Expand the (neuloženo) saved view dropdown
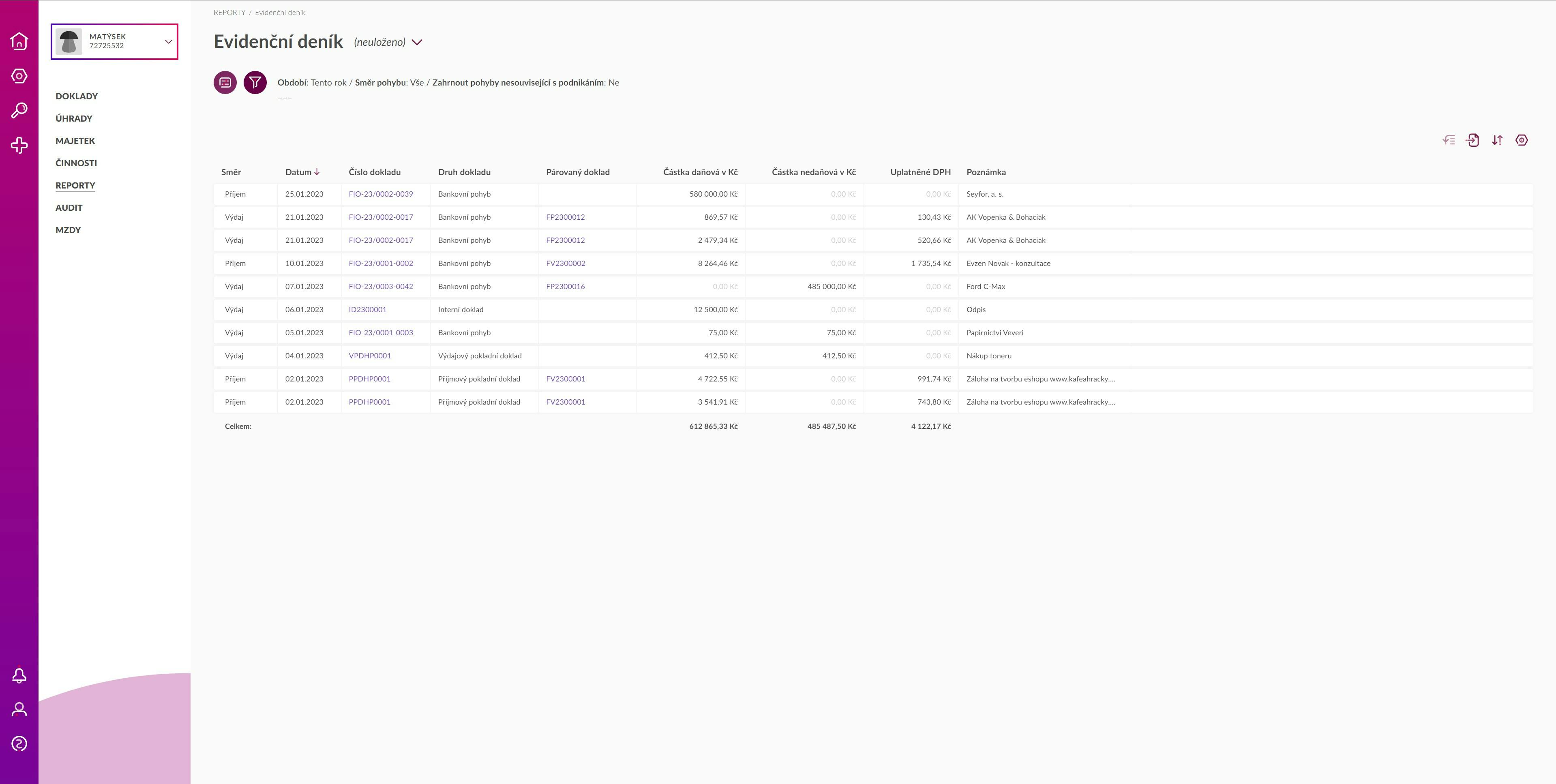The width and height of the screenshot is (1556, 784). [417, 42]
